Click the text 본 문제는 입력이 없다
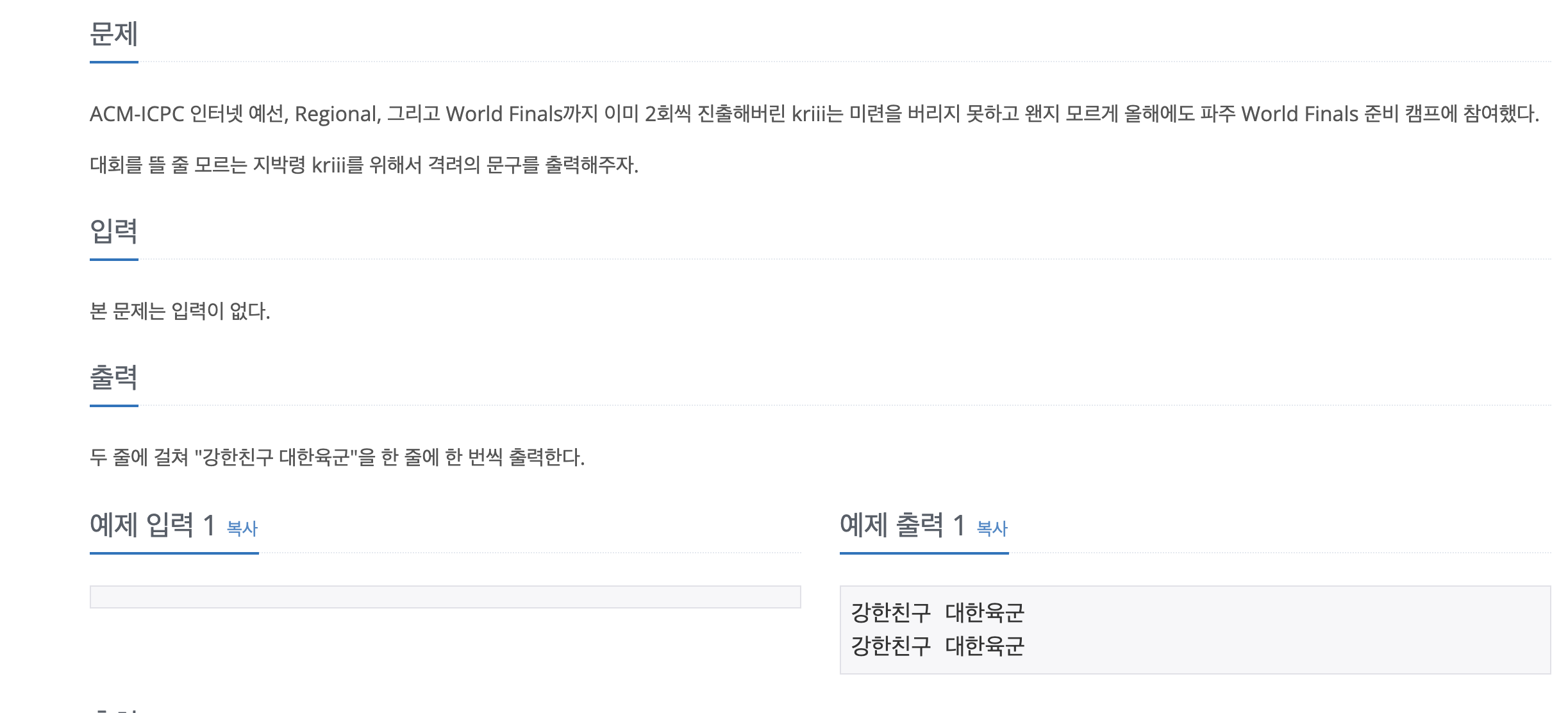This screenshot has height=713, width=1568. (180, 312)
